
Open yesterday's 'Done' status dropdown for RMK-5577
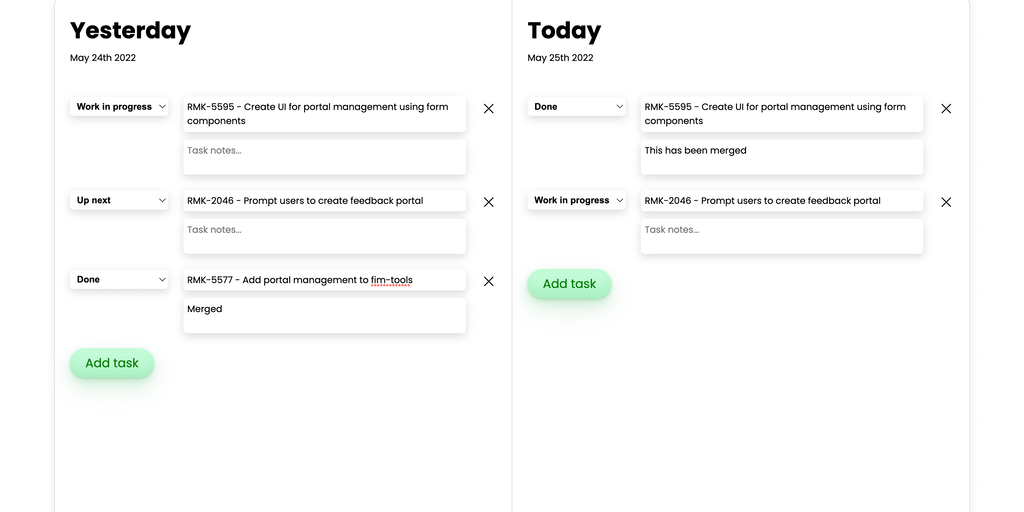pos(120,280)
